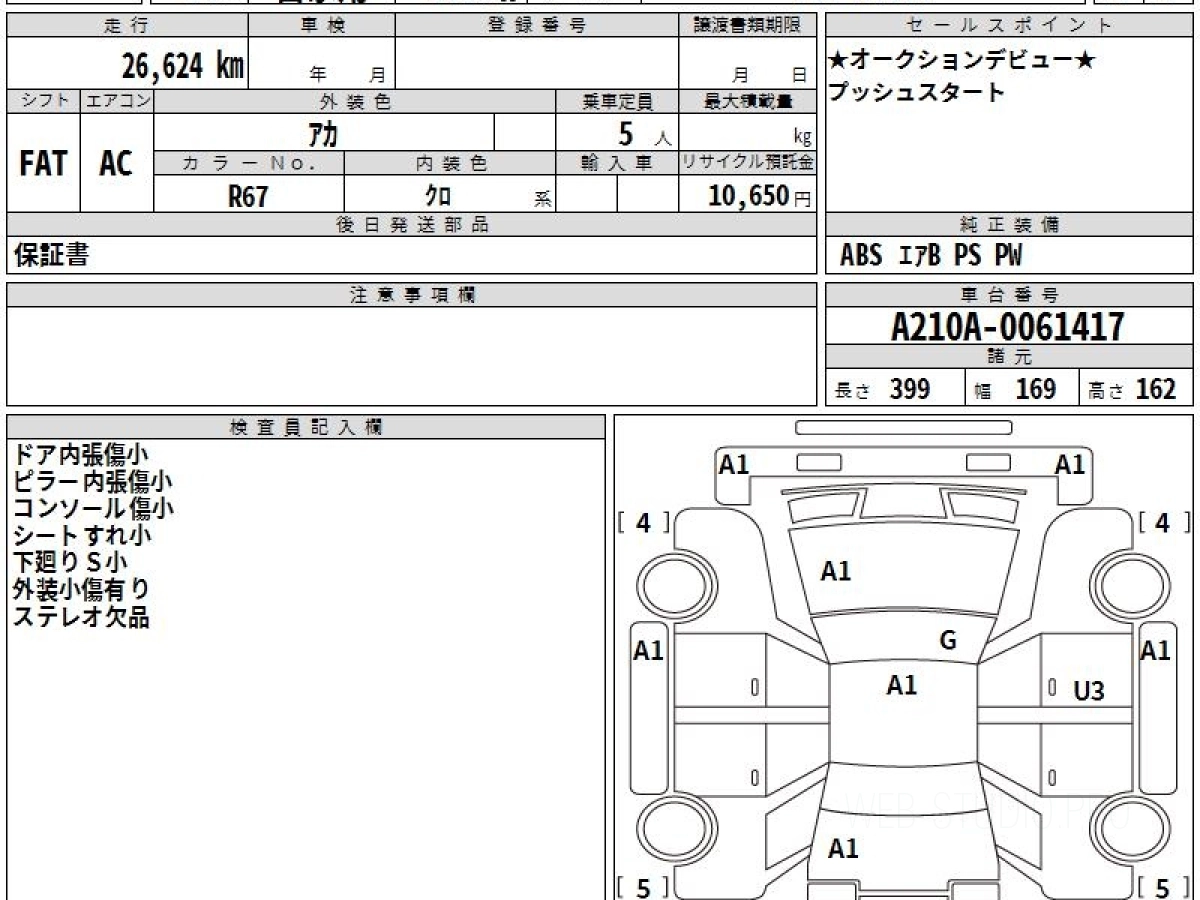Select the AC air conditioner value
The width and height of the screenshot is (1200, 900).
coord(116,163)
